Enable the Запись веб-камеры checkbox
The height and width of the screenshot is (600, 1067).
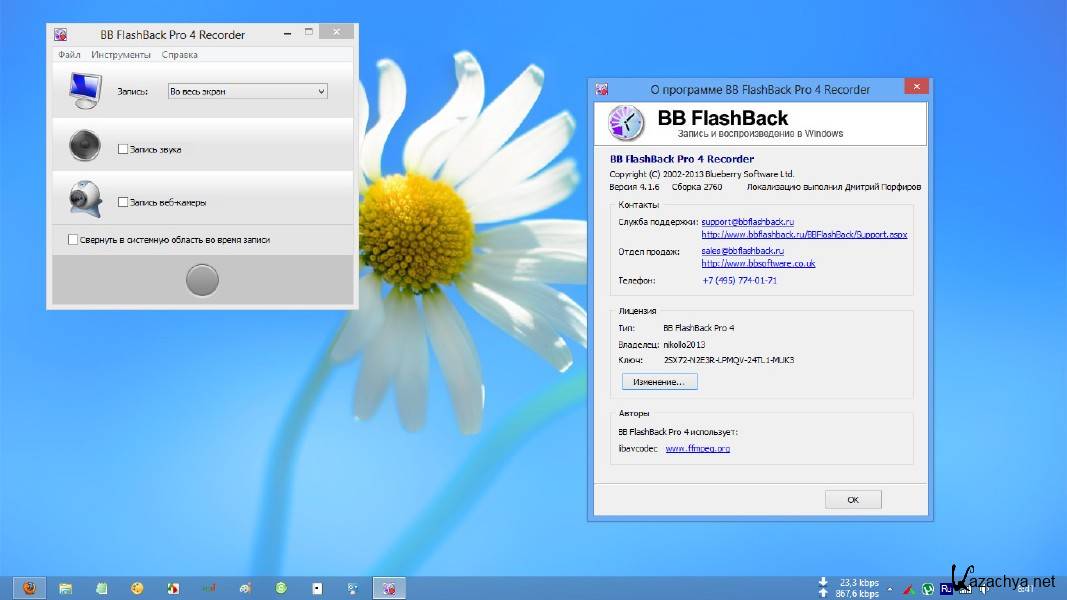(123, 202)
